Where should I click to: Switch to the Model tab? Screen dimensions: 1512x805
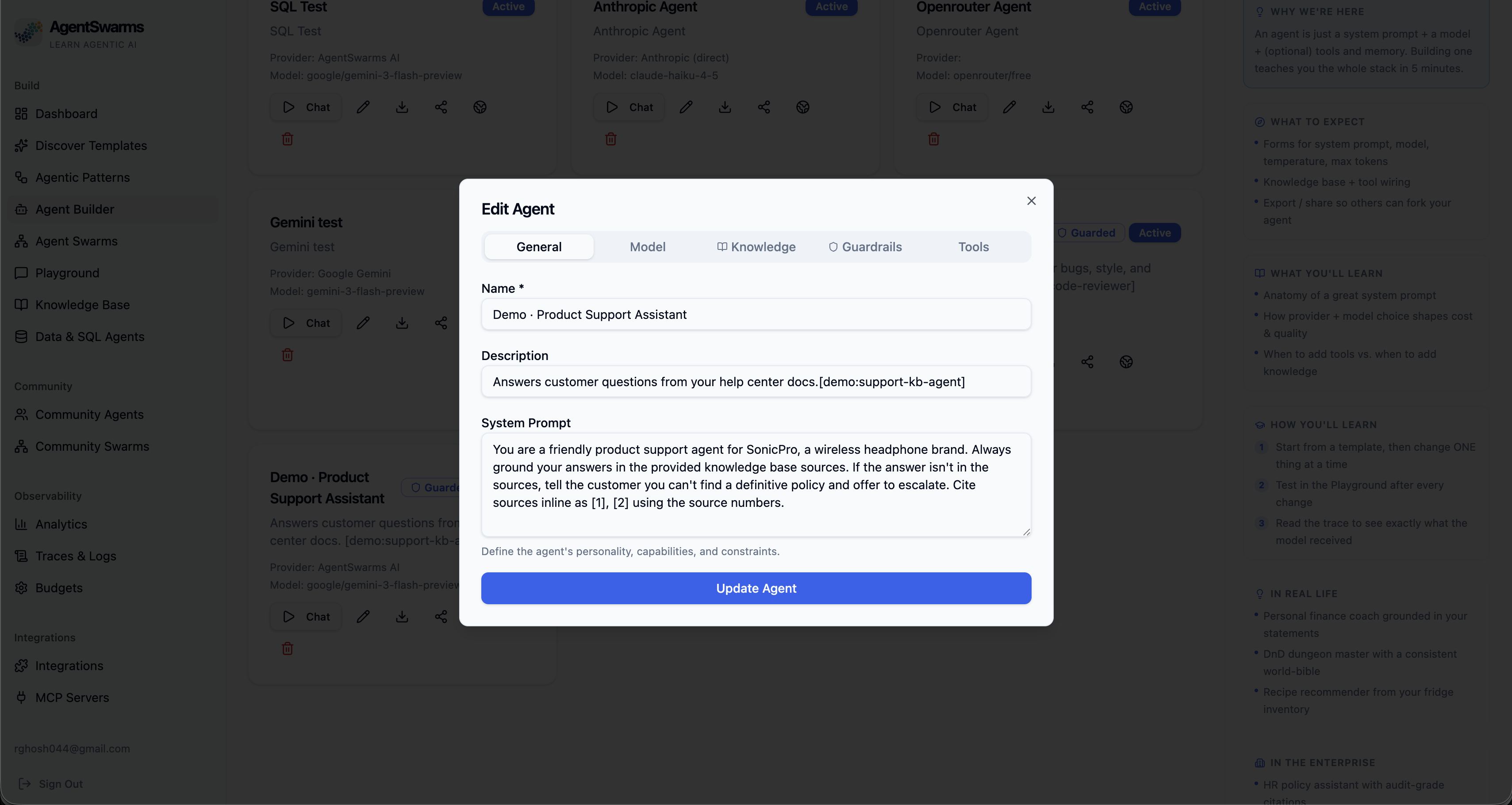pos(648,246)
